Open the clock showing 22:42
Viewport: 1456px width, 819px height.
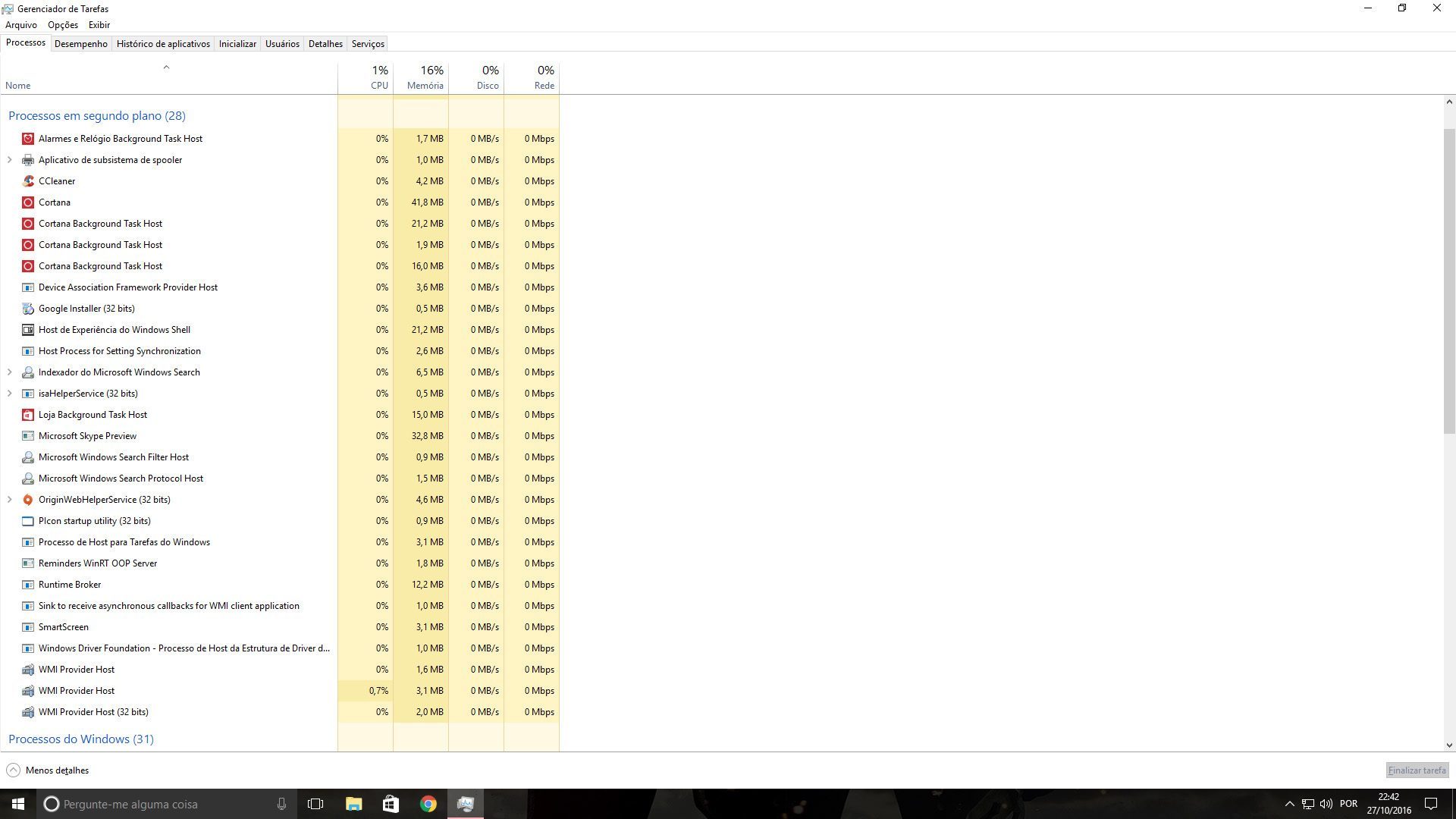[1389, 804]
